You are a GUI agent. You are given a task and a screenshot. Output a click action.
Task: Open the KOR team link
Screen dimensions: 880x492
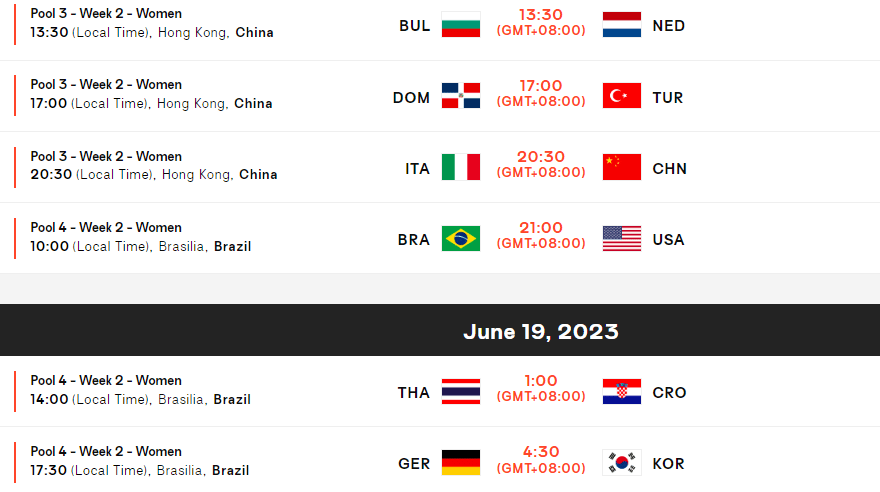point(668,463)
